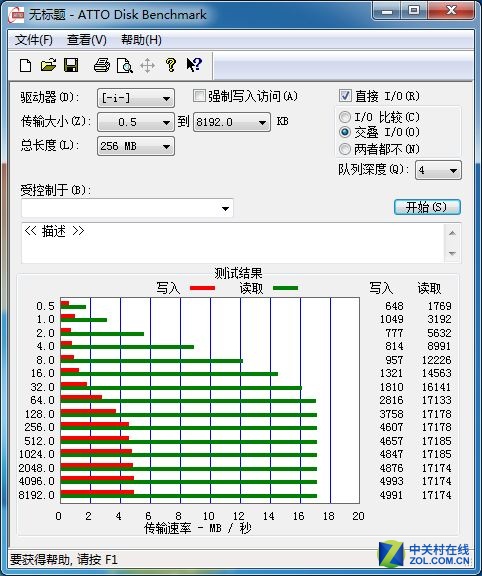The width and height of the screenshot is (482, 576).
Task: Expand the 总长度 256 MB dropdown
Action: 136,146
